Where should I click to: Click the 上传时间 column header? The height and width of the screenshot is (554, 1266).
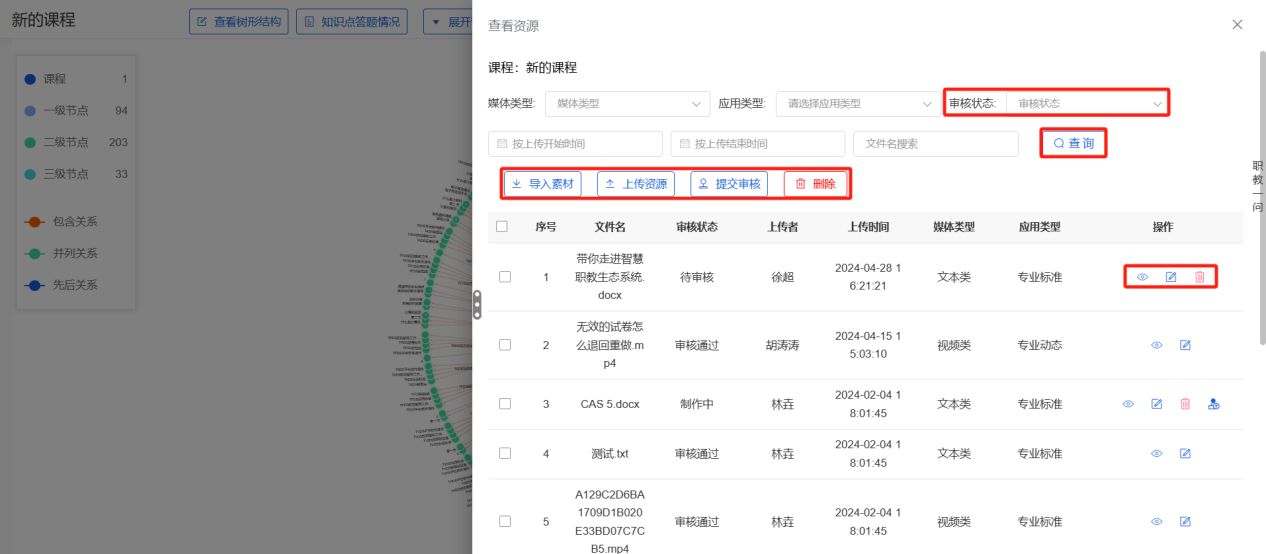point(867,227)
